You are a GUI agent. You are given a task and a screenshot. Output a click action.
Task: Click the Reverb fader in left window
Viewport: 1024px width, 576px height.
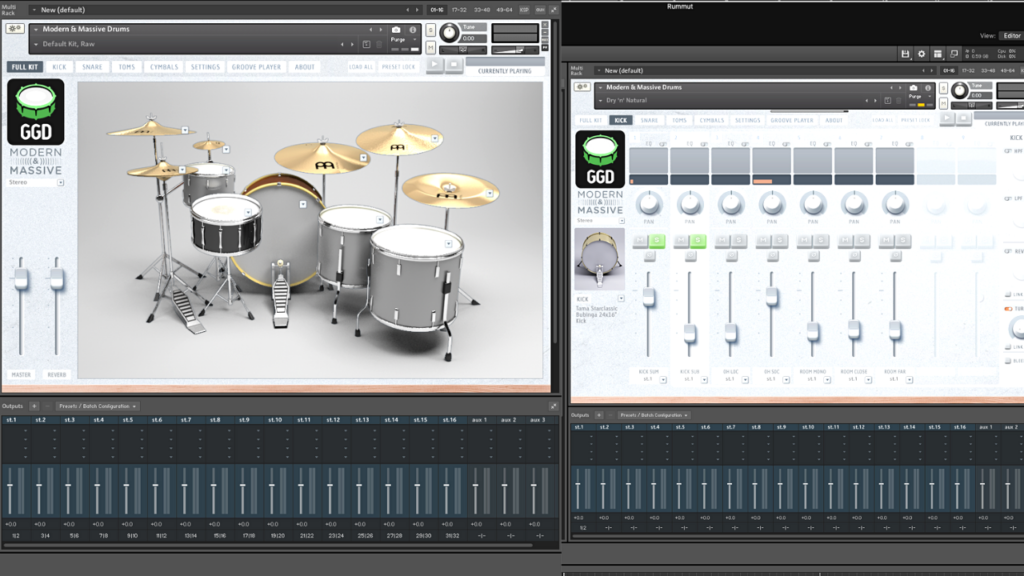57,280
